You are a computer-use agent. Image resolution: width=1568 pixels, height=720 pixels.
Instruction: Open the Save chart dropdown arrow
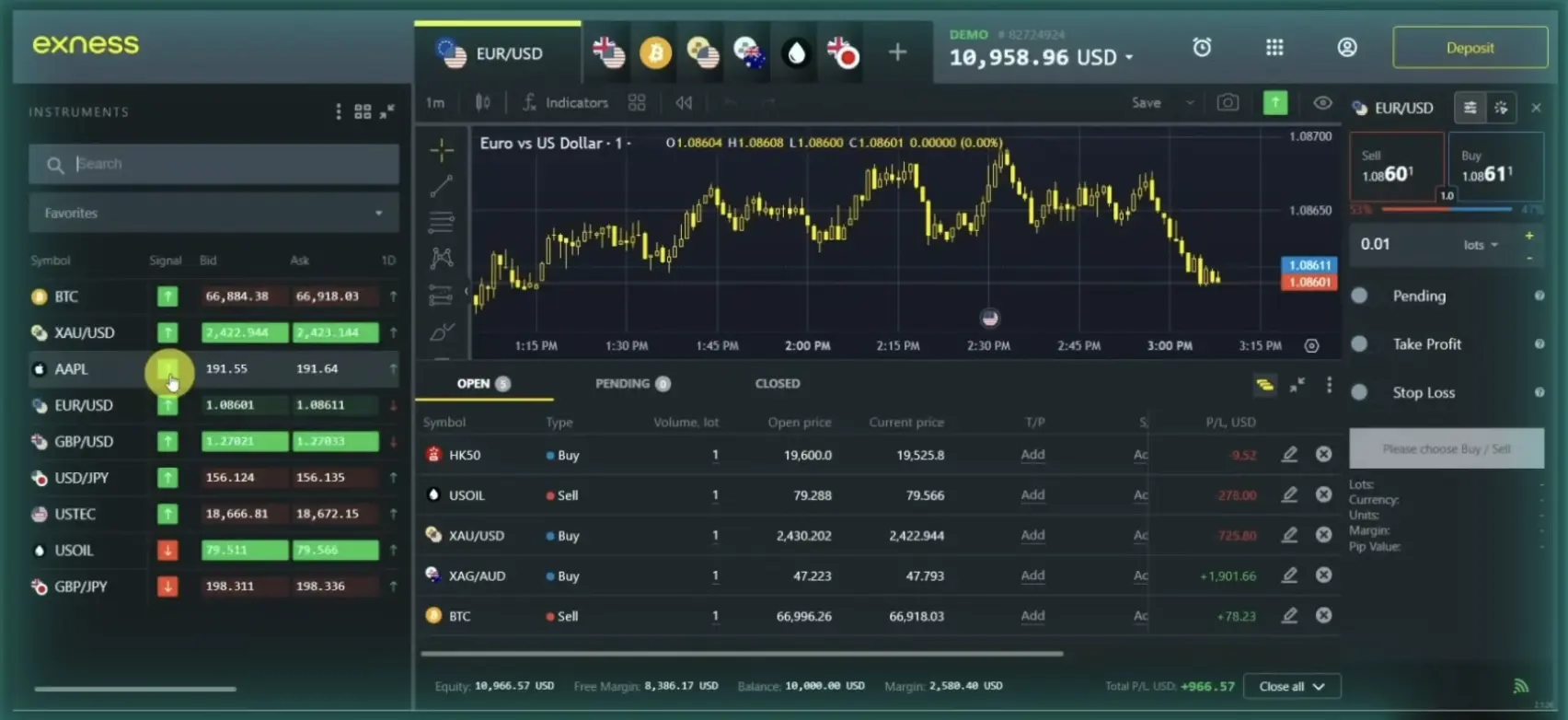(1190, 102)
